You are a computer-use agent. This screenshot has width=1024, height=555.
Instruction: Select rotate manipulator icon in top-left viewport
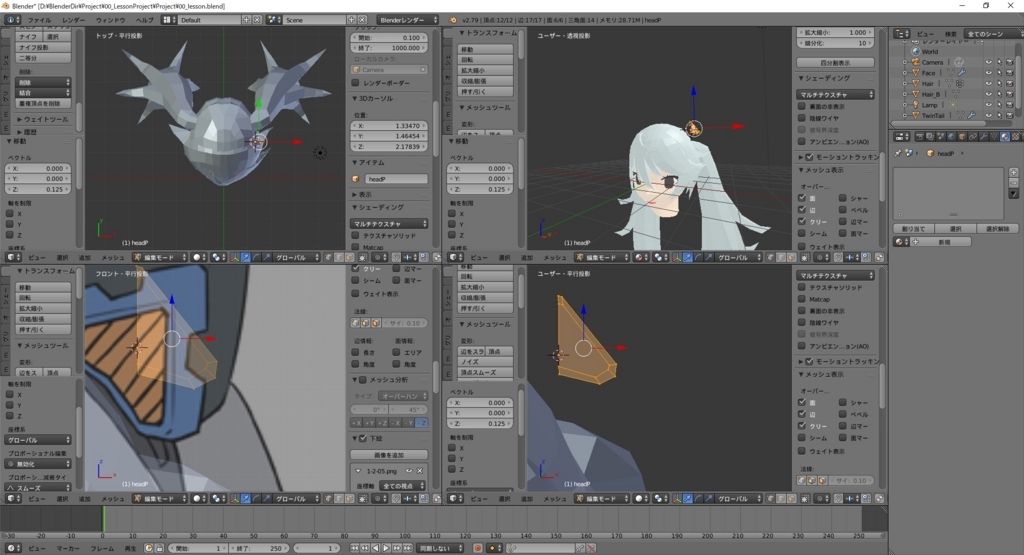(x=256, y=257)
